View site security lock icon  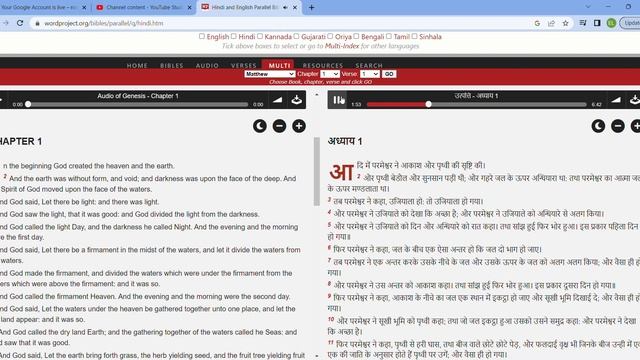pos(38,23)
